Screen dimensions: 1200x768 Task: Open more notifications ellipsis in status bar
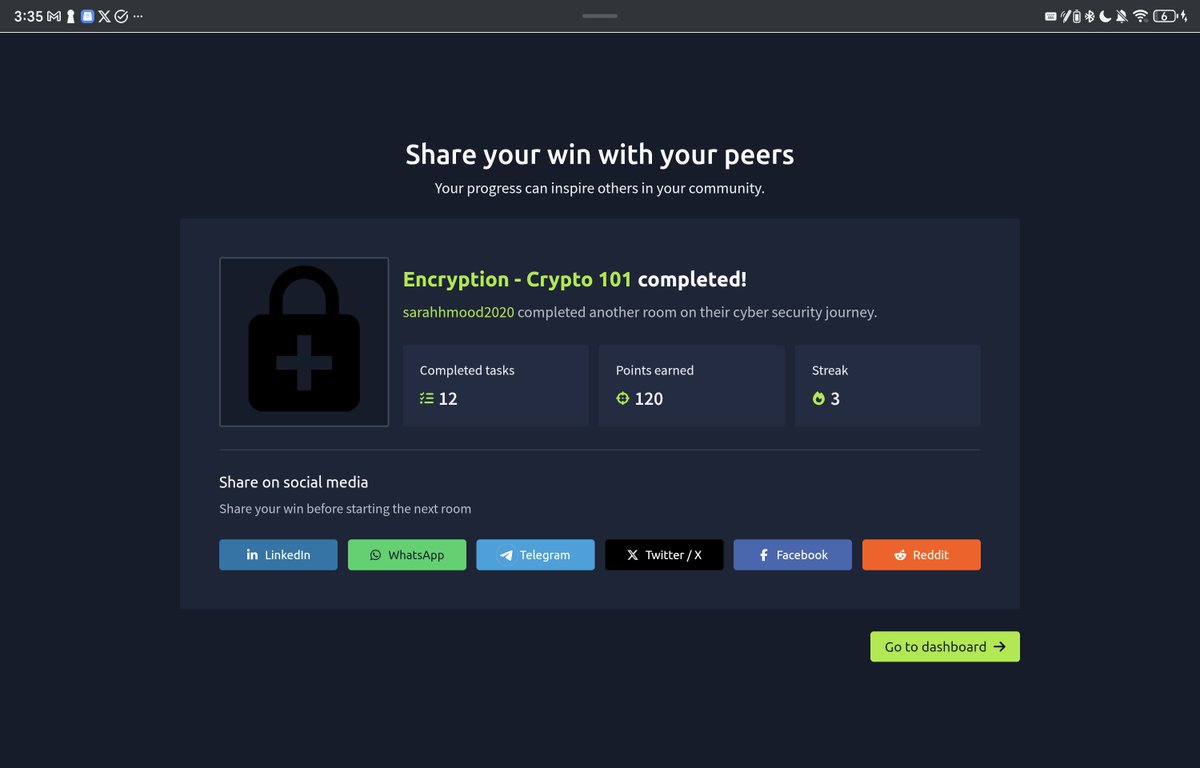click(x=138, y=16)
